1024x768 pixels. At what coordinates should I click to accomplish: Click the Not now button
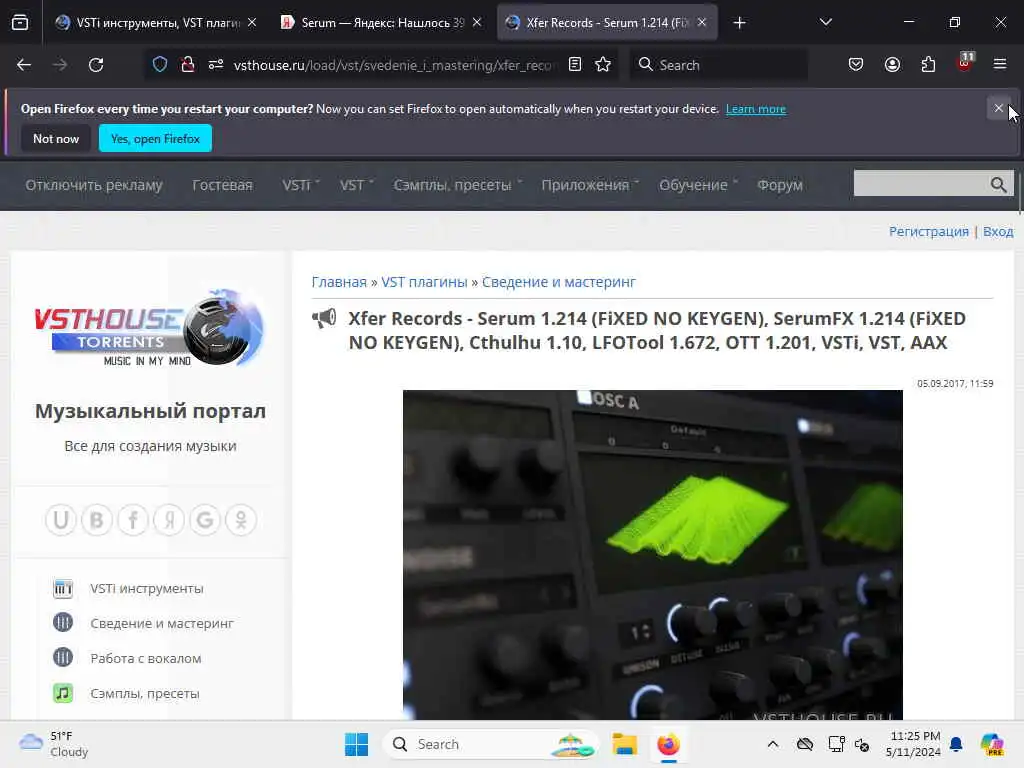coord(56,138)
